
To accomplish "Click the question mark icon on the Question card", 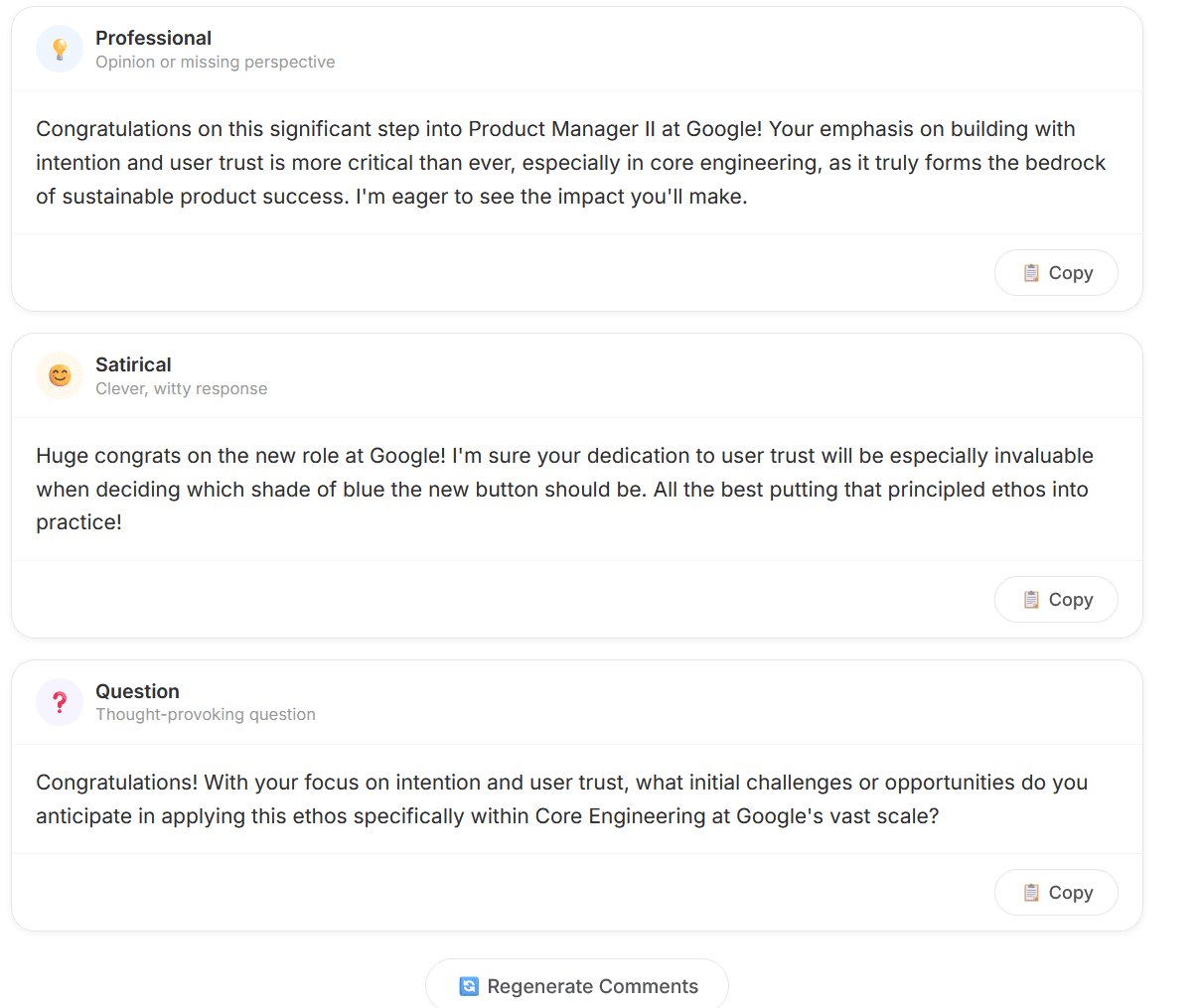I will point(59,702).
